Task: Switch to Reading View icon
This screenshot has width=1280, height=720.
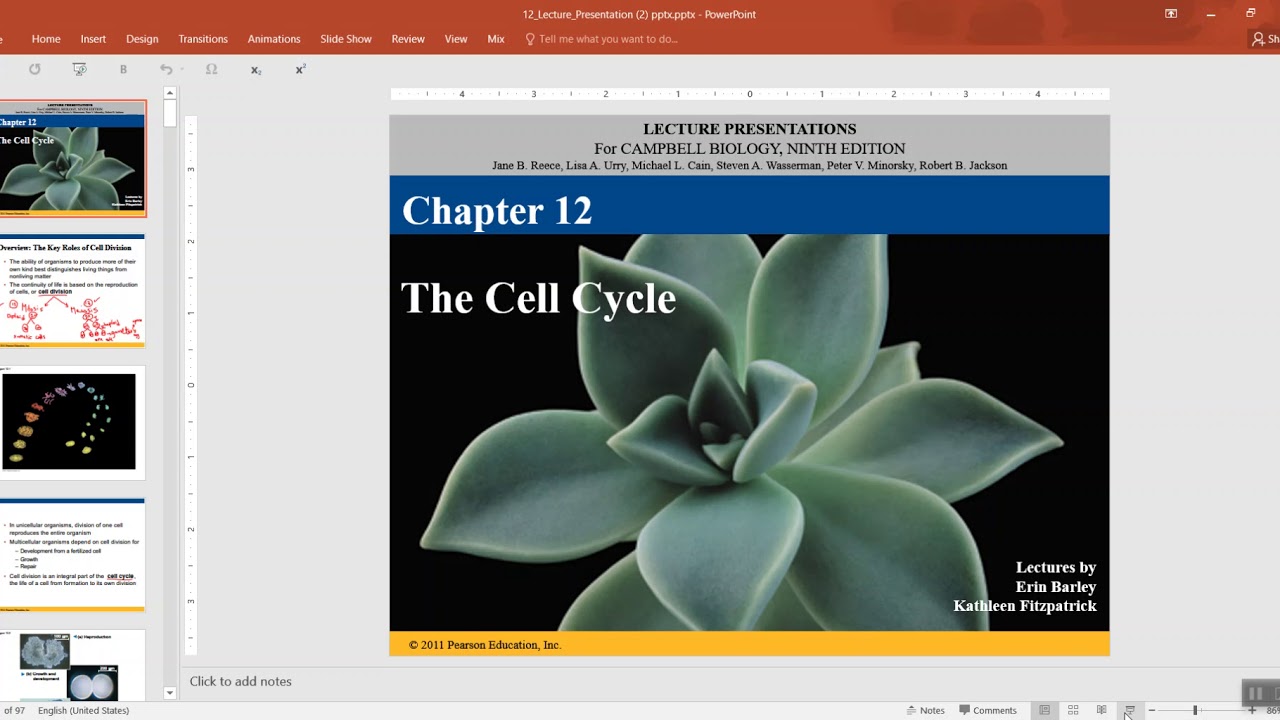Action: [x=1101, y=710]
